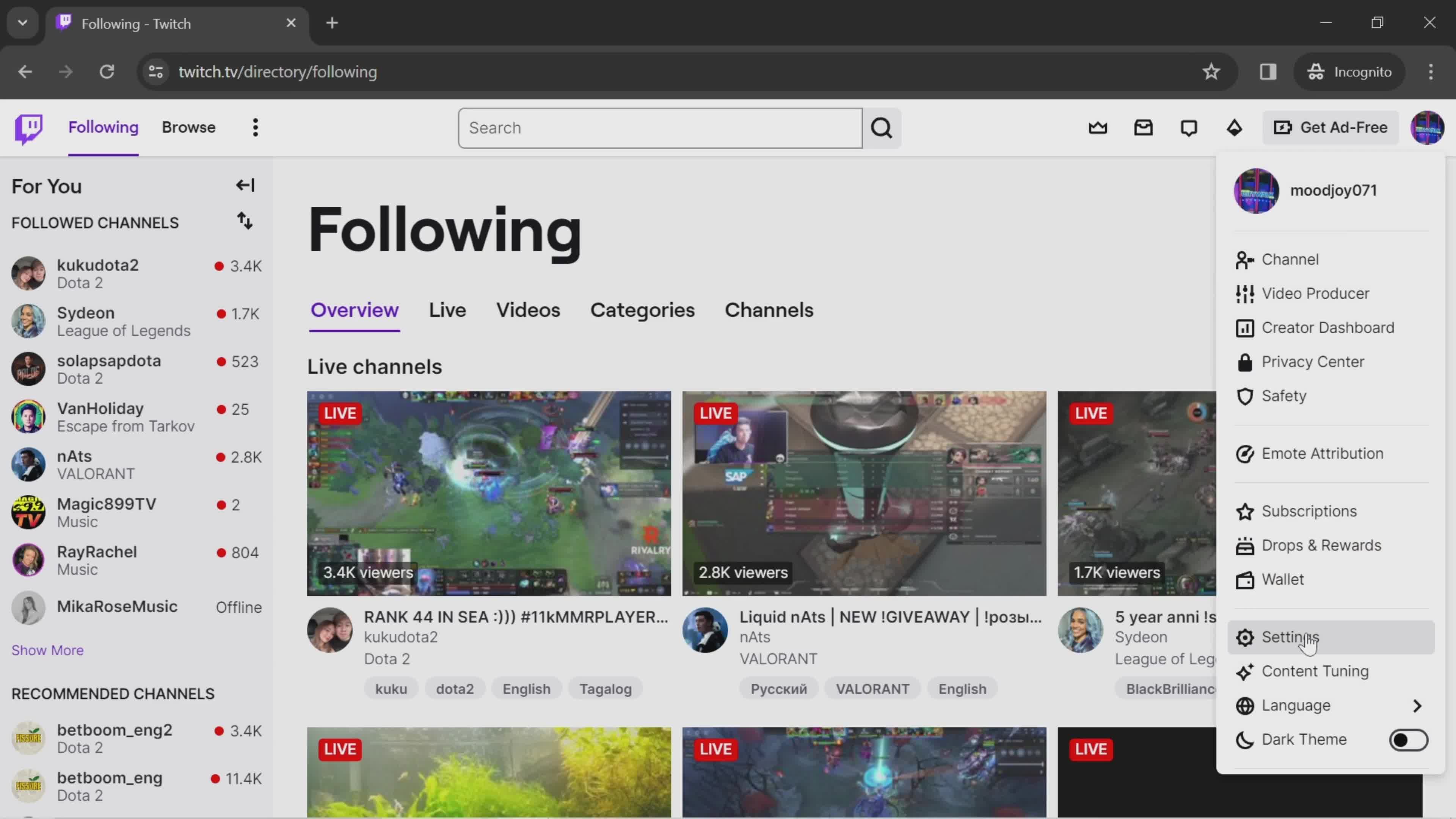Open the 1.7K viewers Sydeon thumbnail
This screenshot has width=1456, height=819.
pos(1137,493)
